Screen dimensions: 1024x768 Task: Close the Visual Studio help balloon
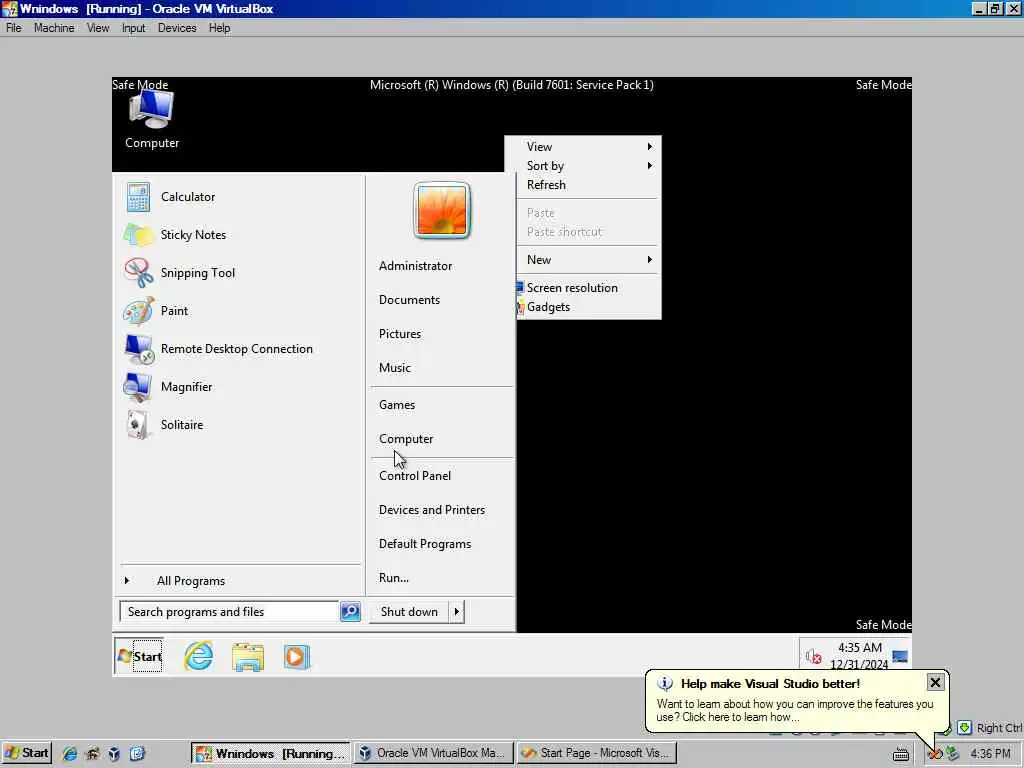click(x=935, y=682)
